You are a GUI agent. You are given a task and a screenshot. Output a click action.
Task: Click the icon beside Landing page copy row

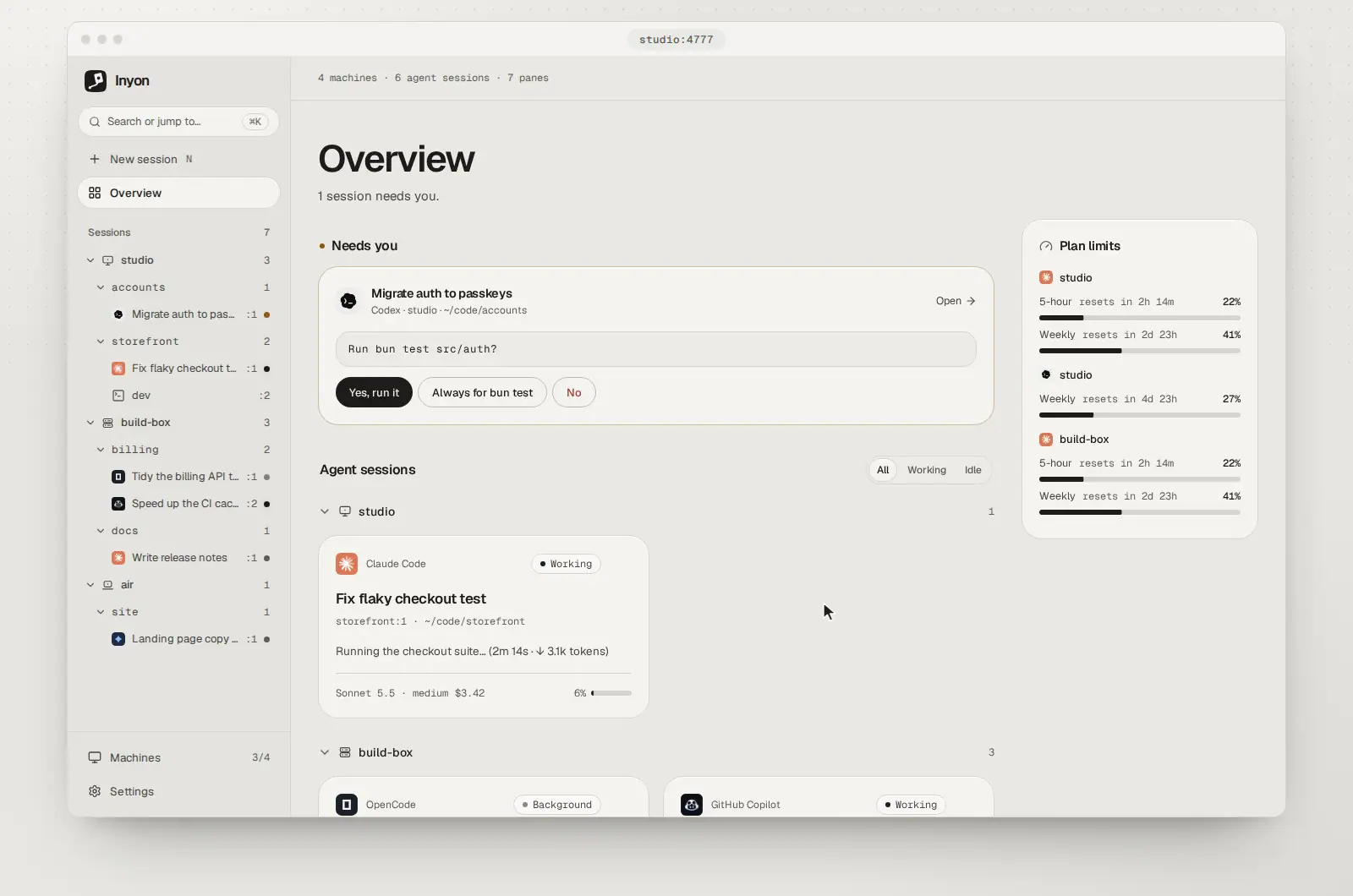click(118, 639)
